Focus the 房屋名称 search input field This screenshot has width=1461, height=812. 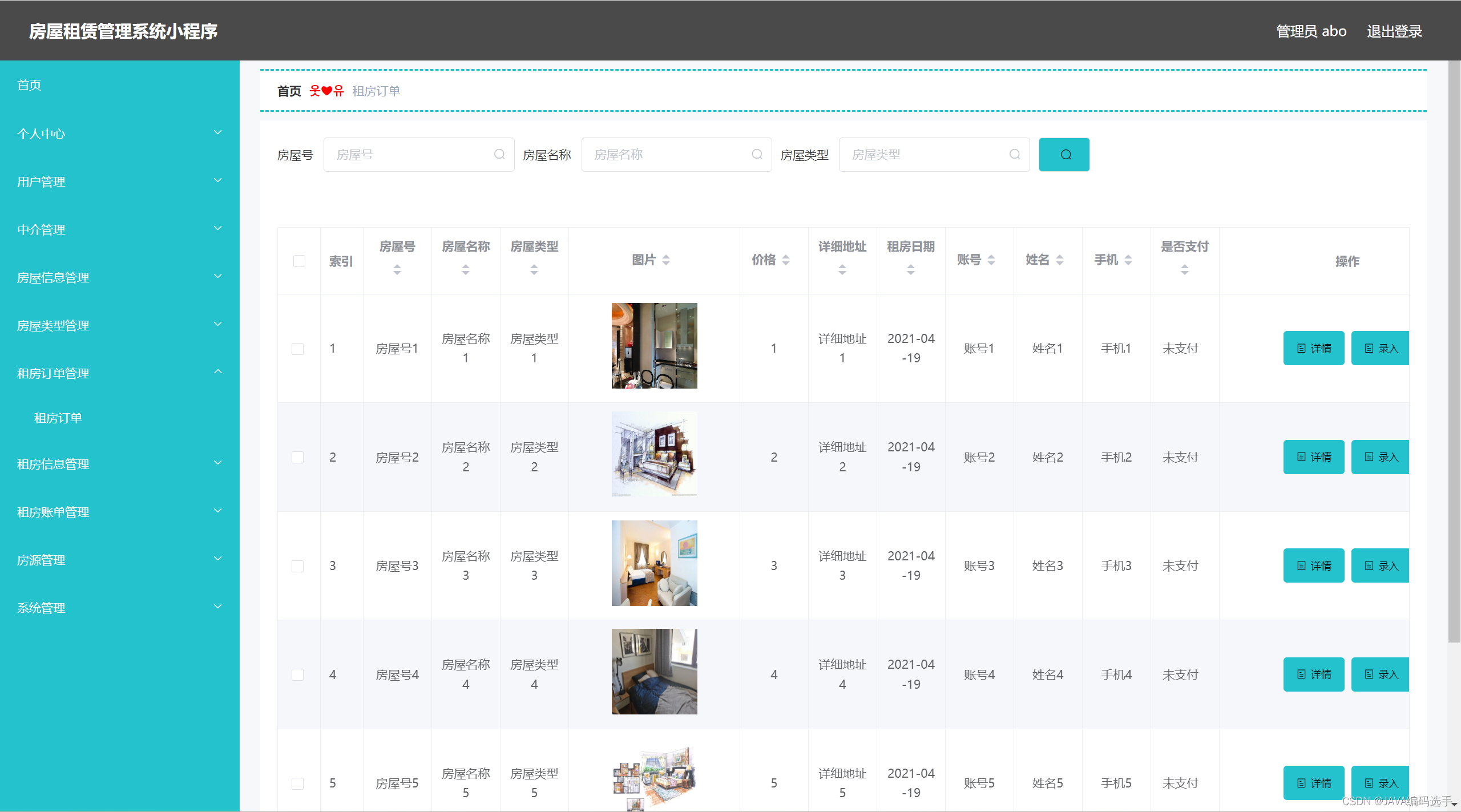click(x=676, y=155)
